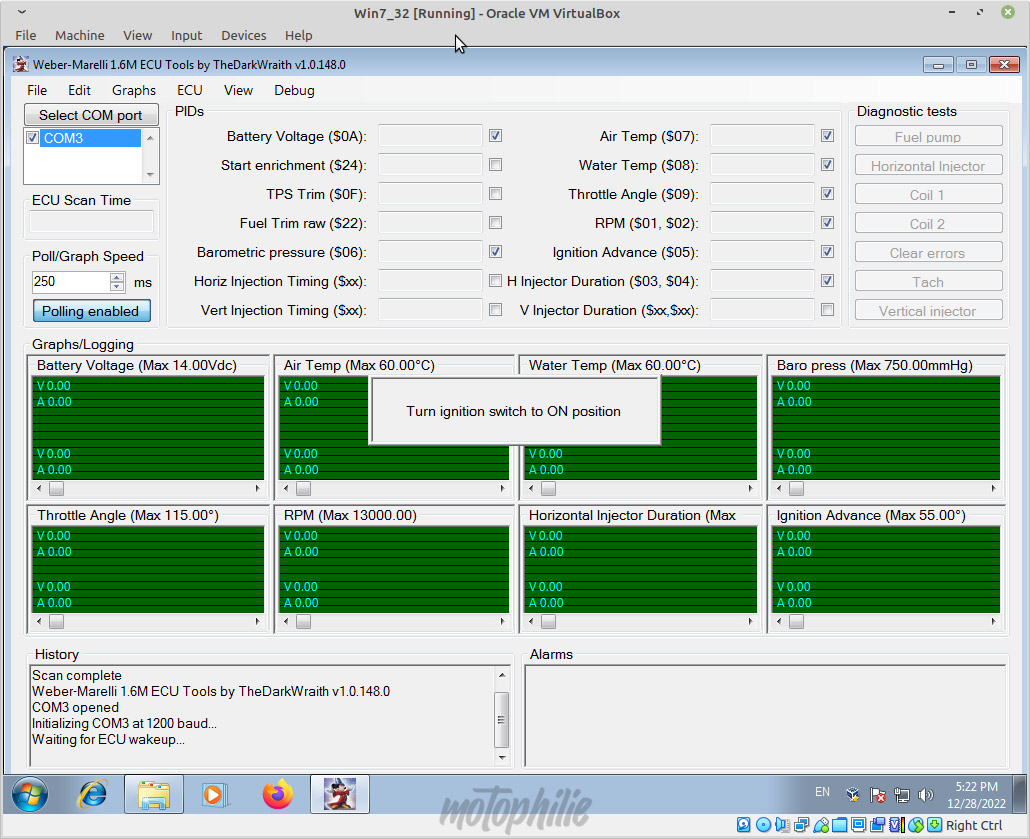
Task: Open the ECU Tools Graphs menu
Action: tap(134, 91)
